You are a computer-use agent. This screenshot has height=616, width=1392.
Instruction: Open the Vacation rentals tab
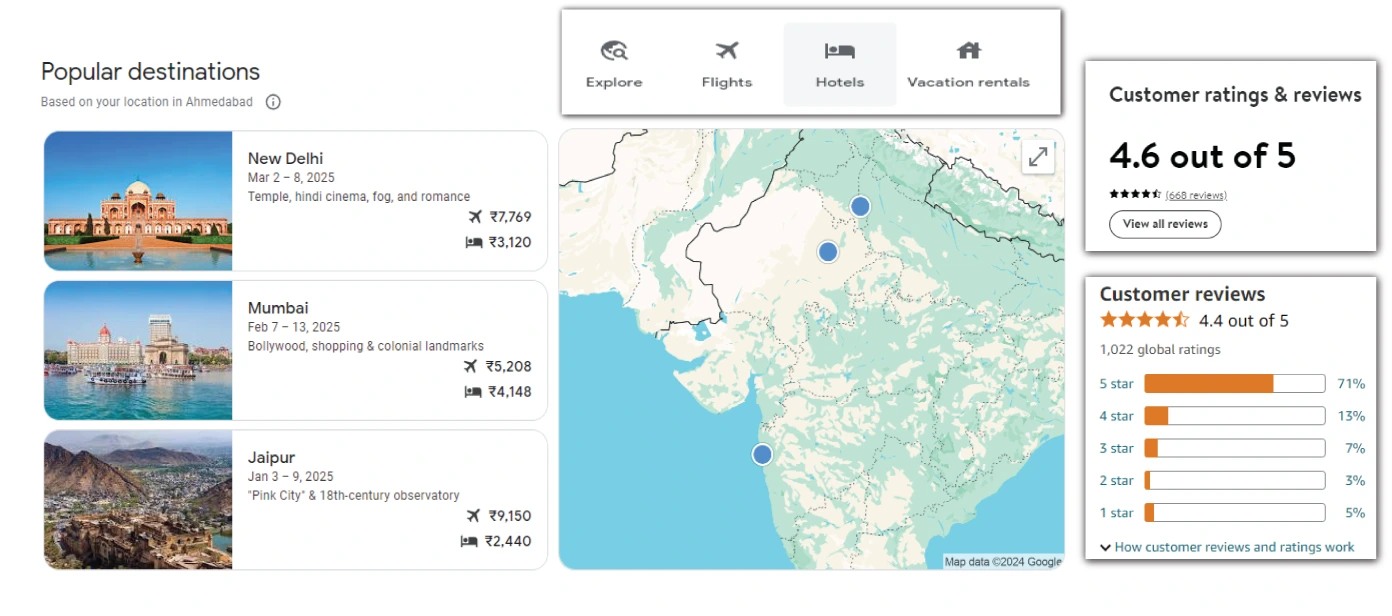pos(968,66)
